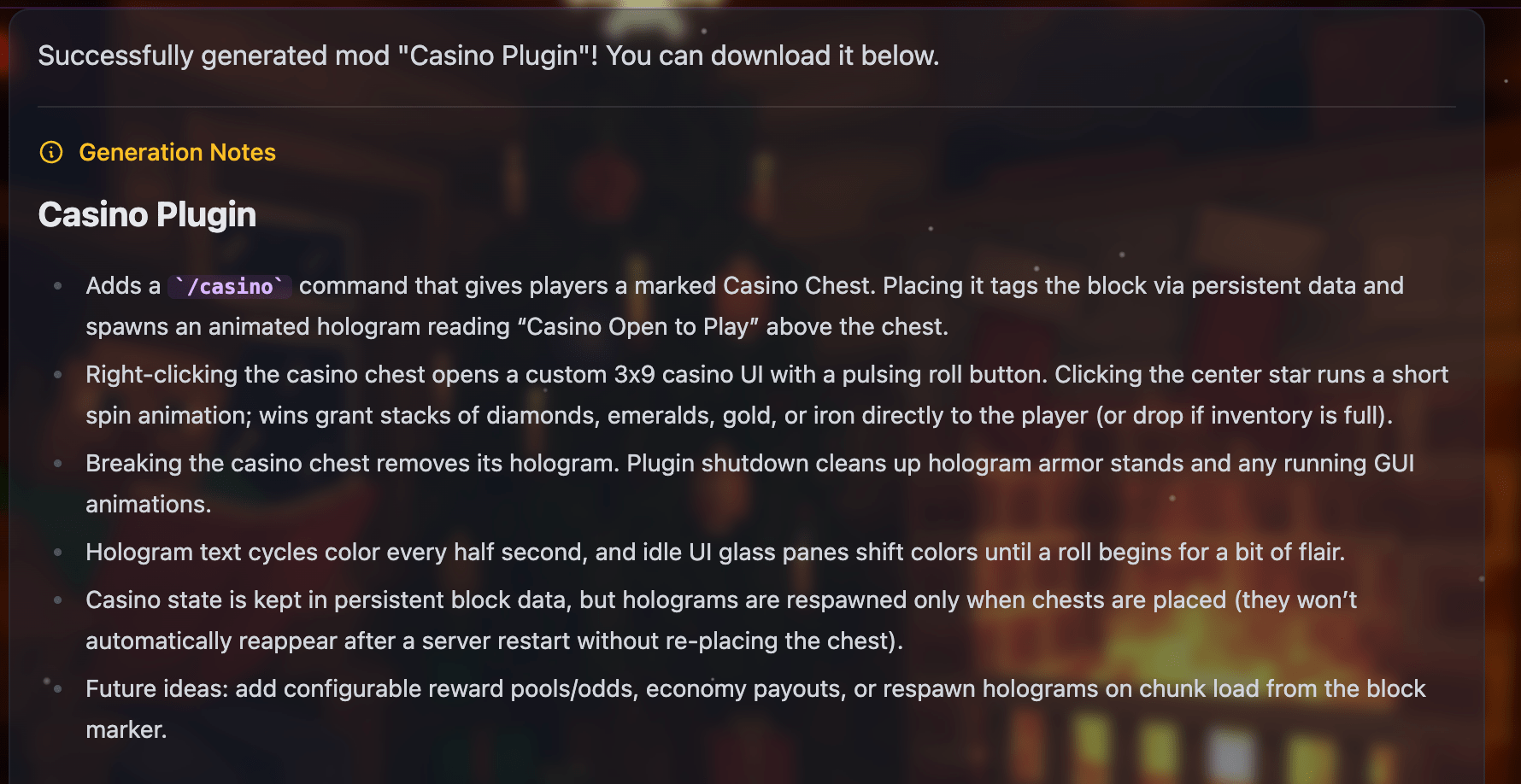
Task: Click the divider line below the success message
Action: click(x=746, y=107)
